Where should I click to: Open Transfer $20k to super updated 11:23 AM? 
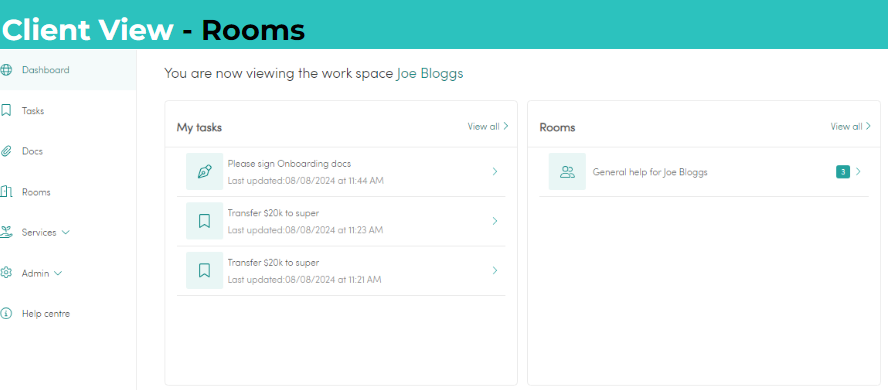coord(341,221)
